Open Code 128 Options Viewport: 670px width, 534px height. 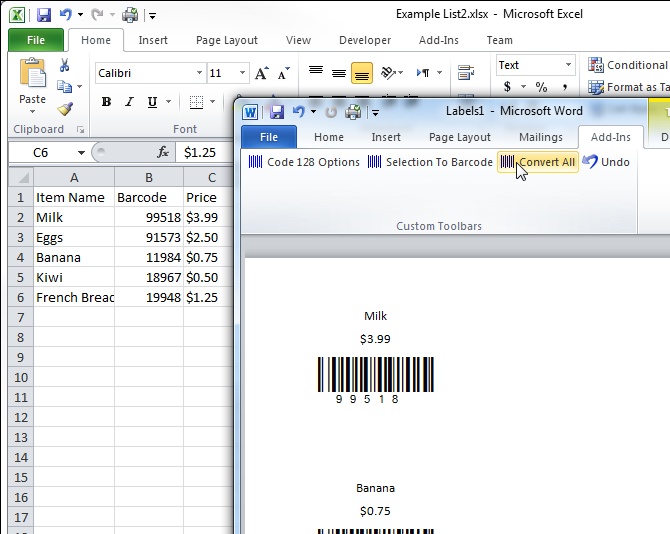click(x=304, y=162)
